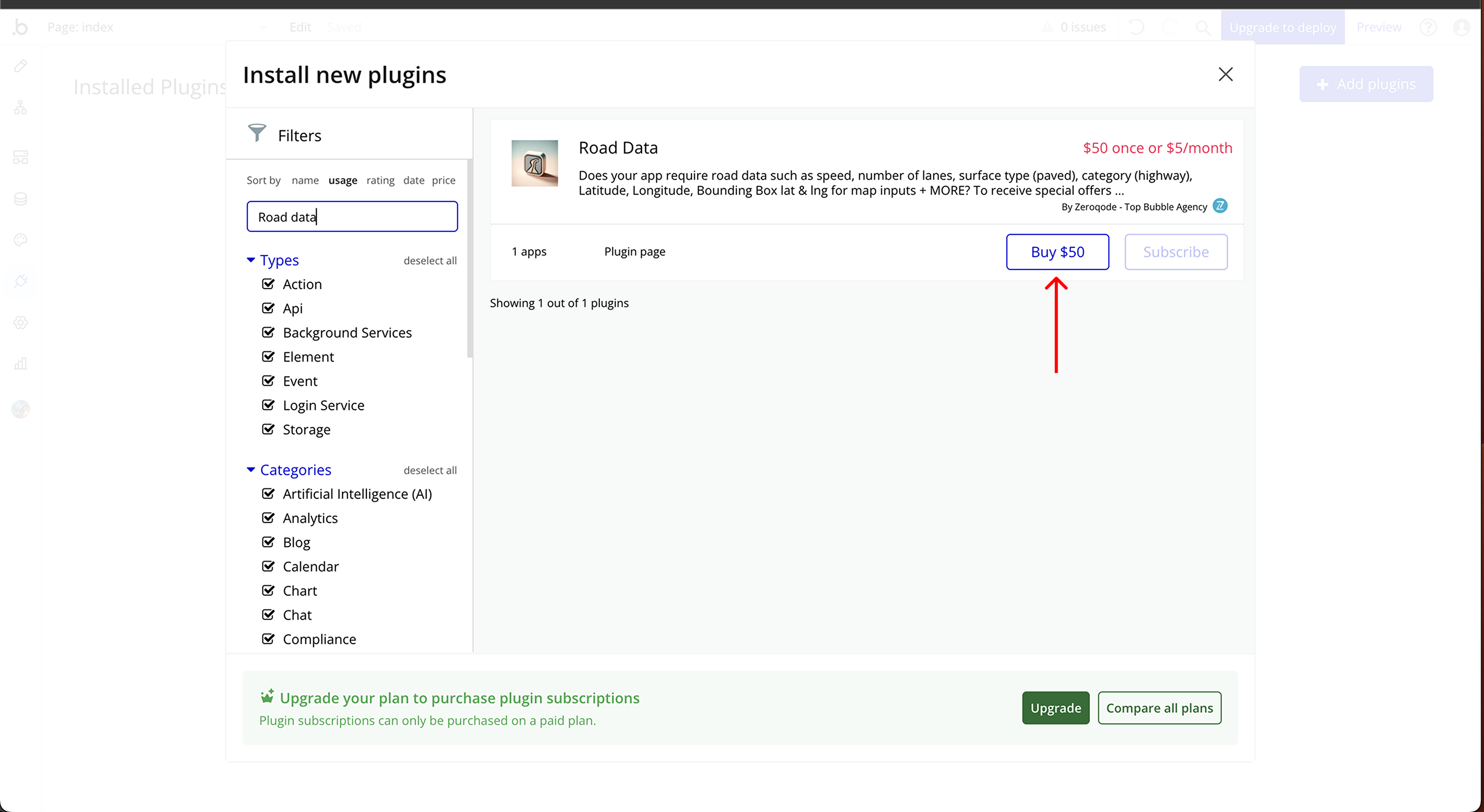Open the Data tab database icon
This screenshot has width=1484, height=812.
[21, 199]
